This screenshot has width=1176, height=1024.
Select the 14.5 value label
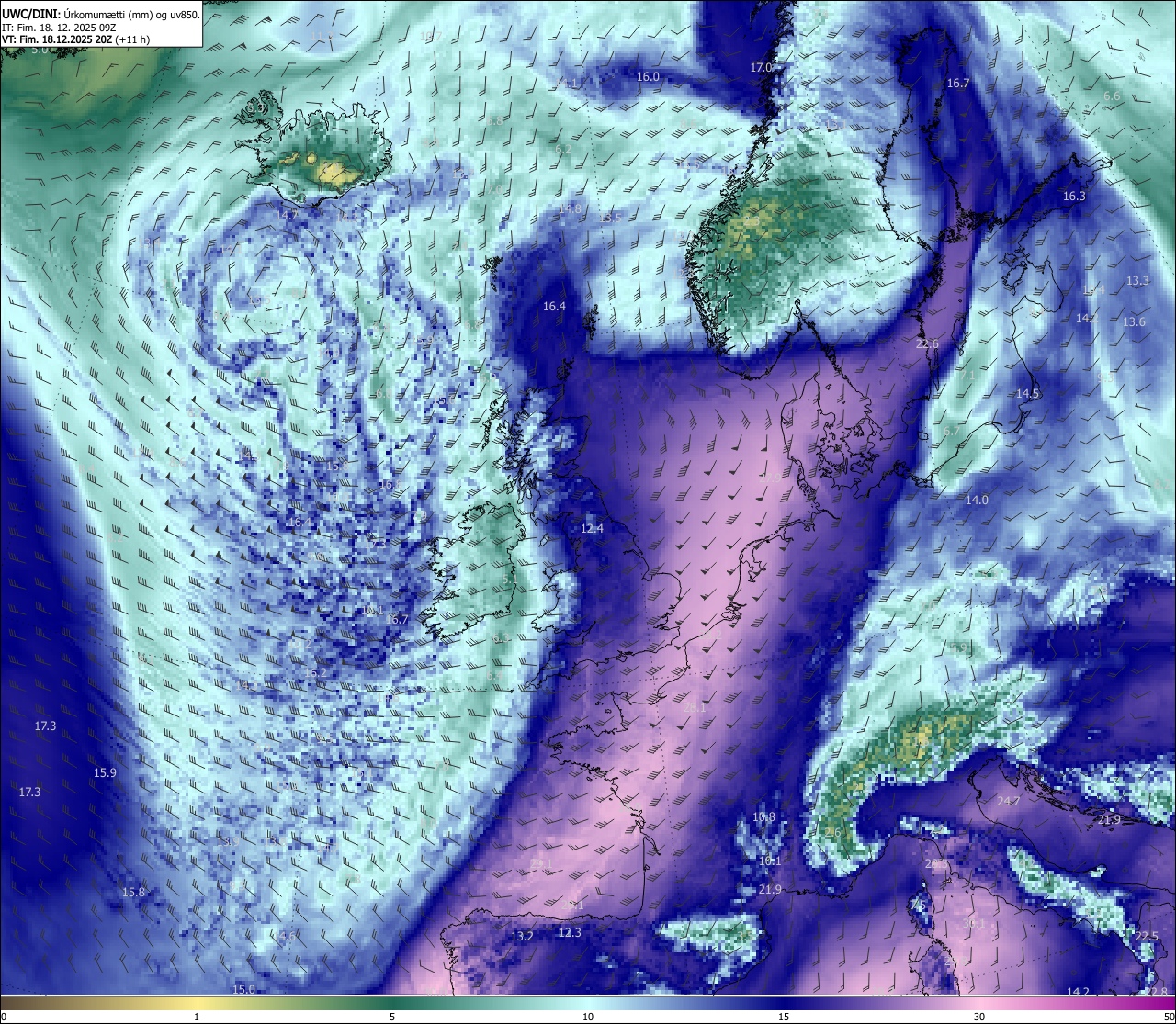point(1027,394)
